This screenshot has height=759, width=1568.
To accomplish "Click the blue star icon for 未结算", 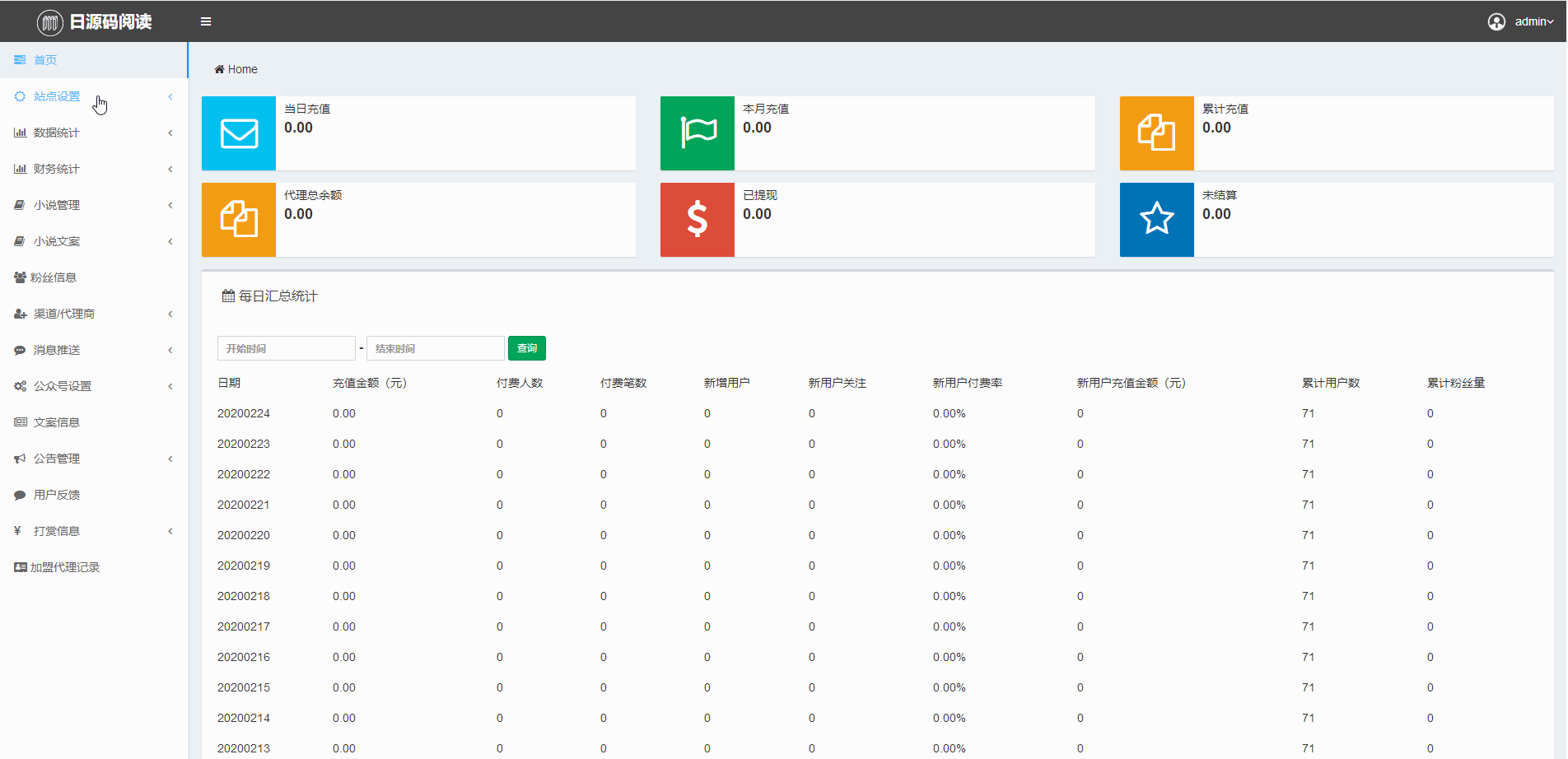I will pos(1156,220).
